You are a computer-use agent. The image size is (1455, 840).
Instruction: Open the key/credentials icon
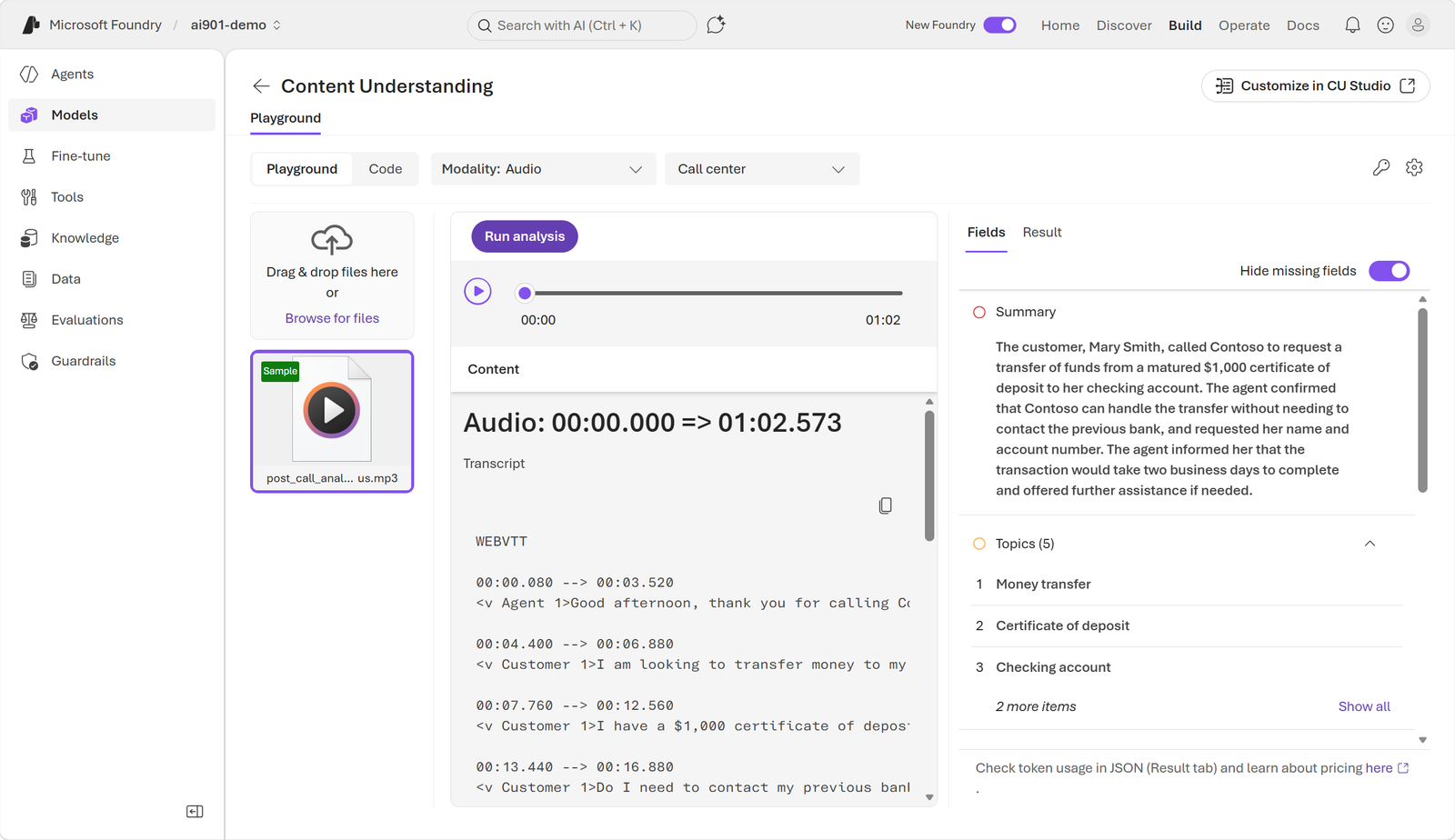click(x=1381, y=167)
